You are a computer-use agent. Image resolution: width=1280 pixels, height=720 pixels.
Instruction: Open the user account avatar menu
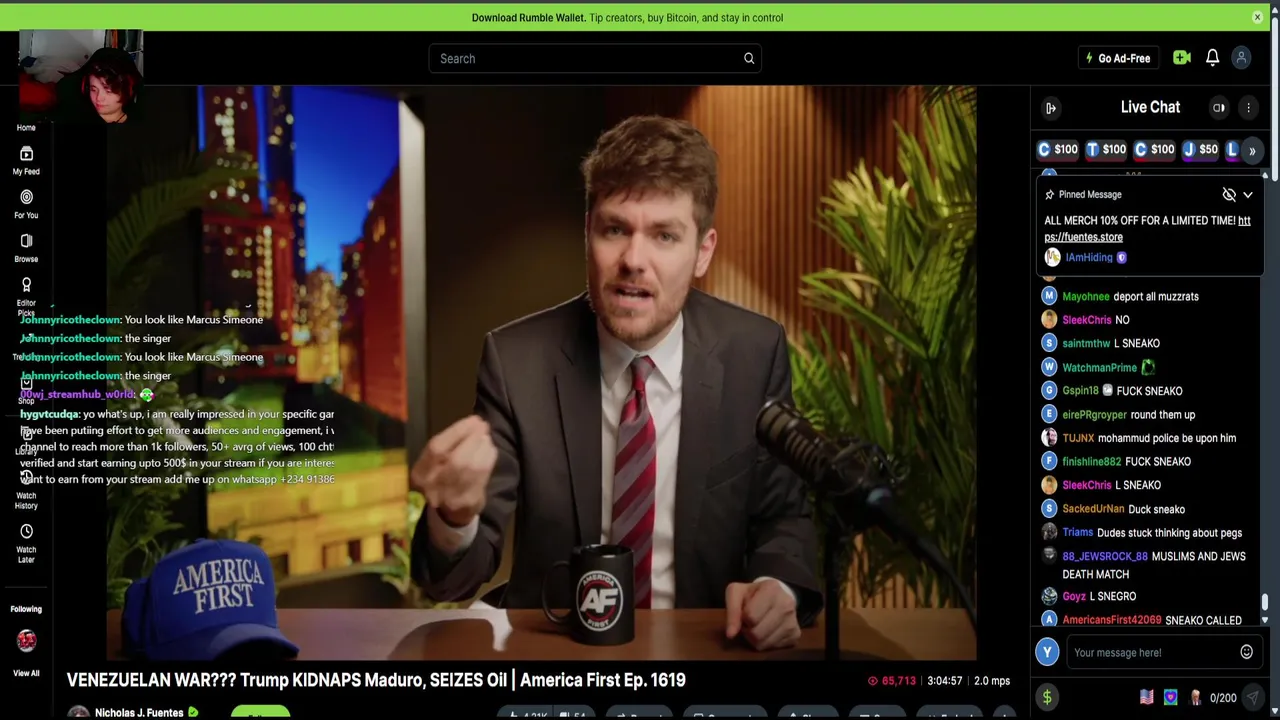point(1241,58)
